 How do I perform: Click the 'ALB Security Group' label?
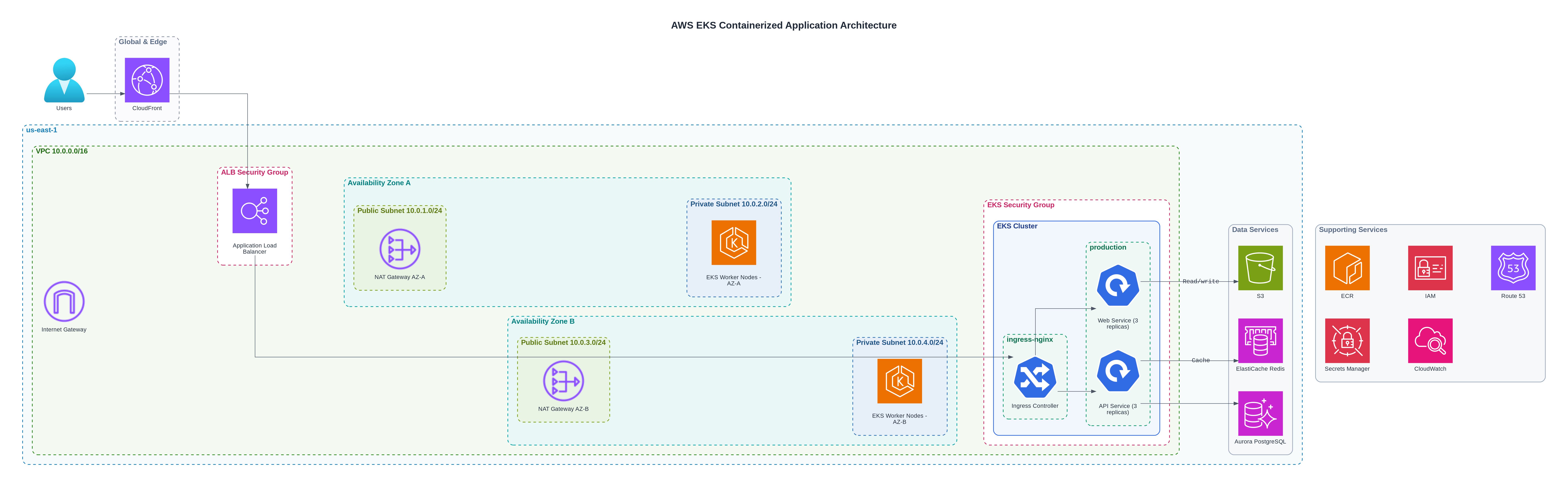click(254, 172)
